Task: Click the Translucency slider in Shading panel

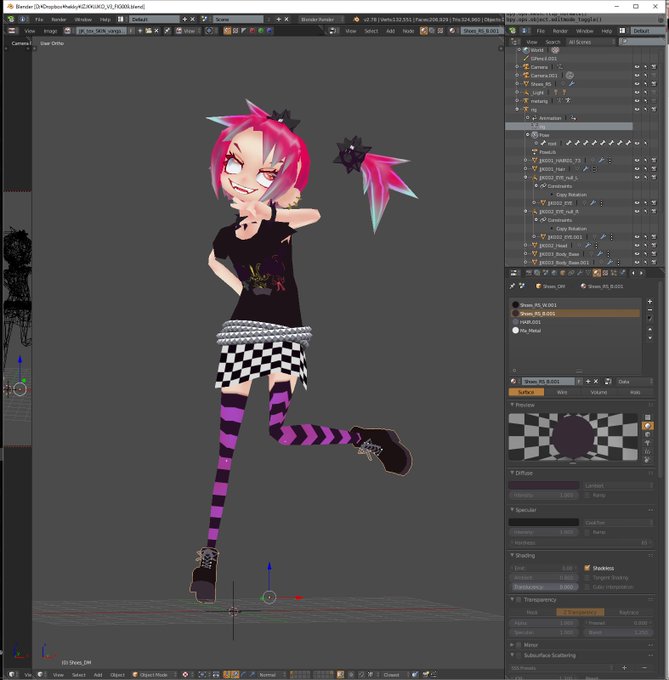Action: pyautogui.click(x=544, y=587)
